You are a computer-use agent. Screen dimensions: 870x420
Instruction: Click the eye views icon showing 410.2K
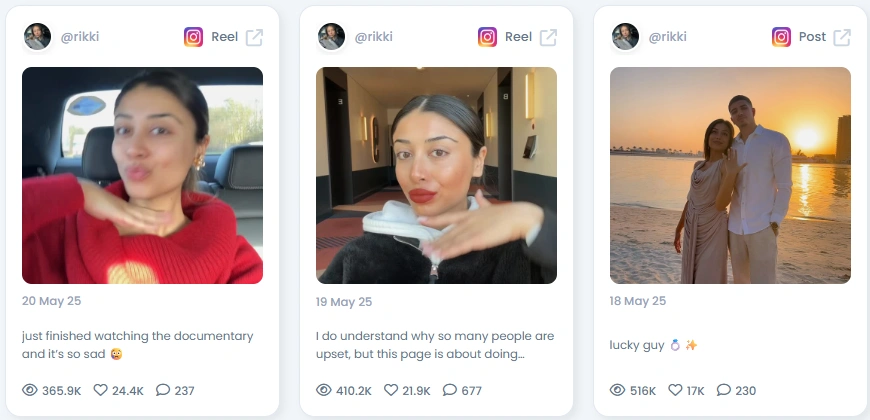[x=323, y=390]
